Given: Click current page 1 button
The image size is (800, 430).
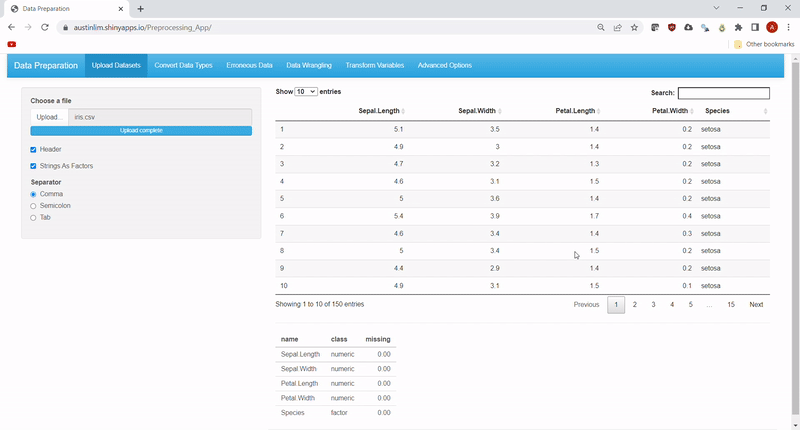Looking at the screenshot, I should point(616,305).
